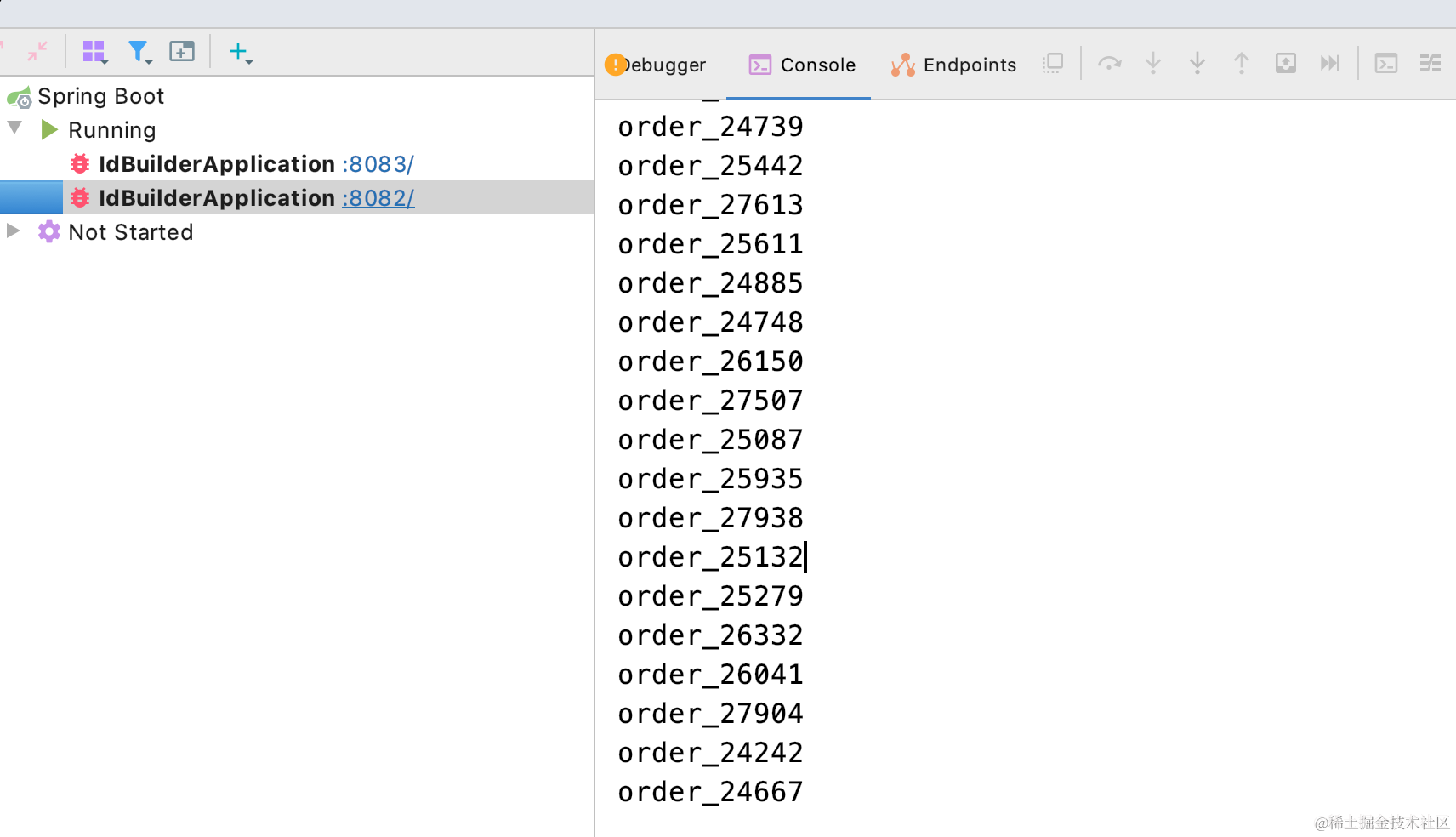Open the Filter dropdown icon

(x=139, y=52)
